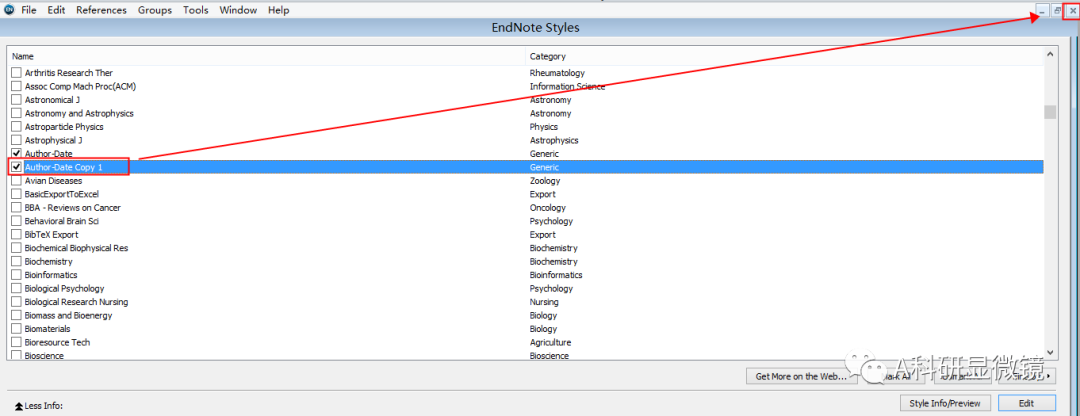Select the BasicExportToExcel style name
The width and height of the screenshot is (1080, 416).
[62, 194]
